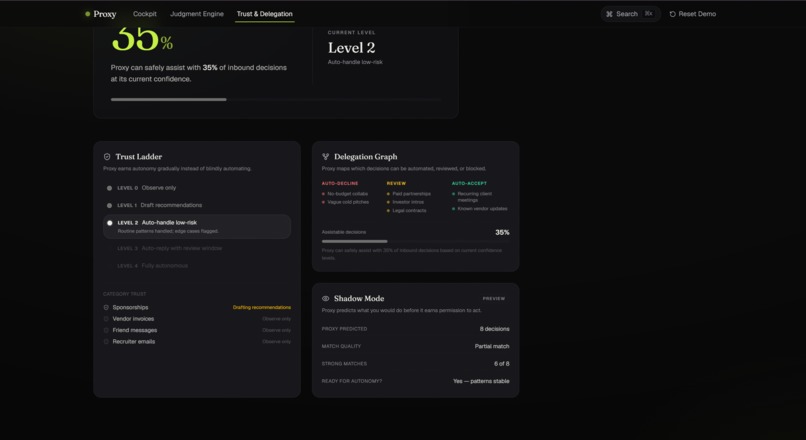Click the Recruiter emails row icon

click(106, 341)
